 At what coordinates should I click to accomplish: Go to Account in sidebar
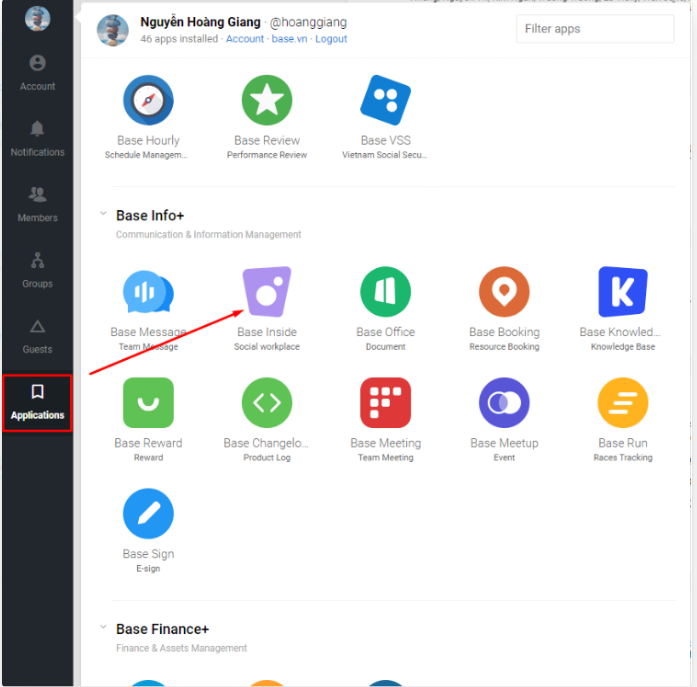pyautogui.click(x=37, y=73)
